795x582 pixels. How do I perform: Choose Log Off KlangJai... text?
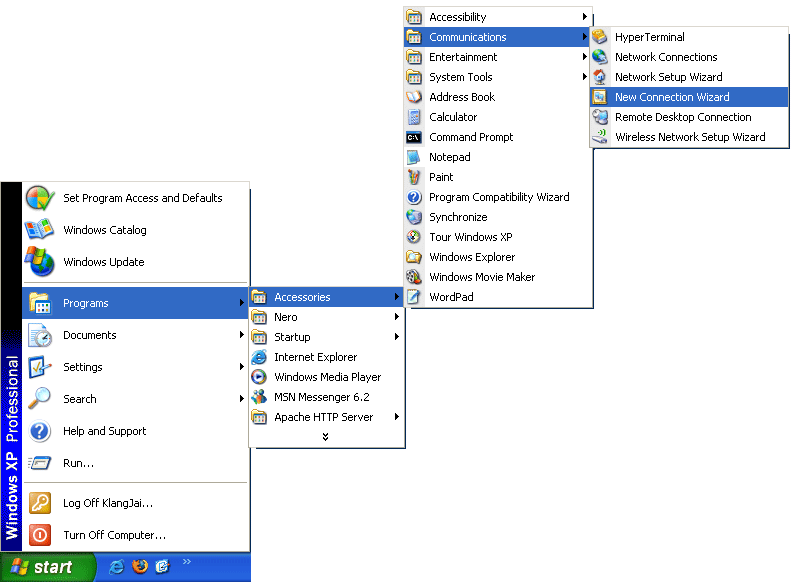point(108,503)
